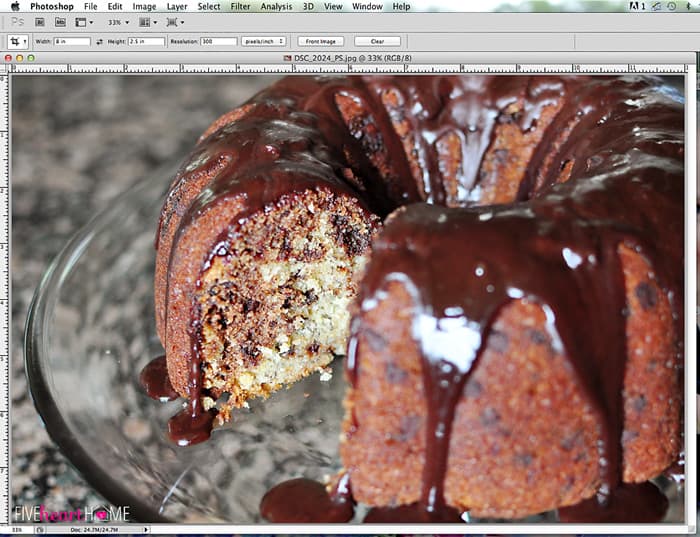Open the Help menu

[x=401, y=6]
